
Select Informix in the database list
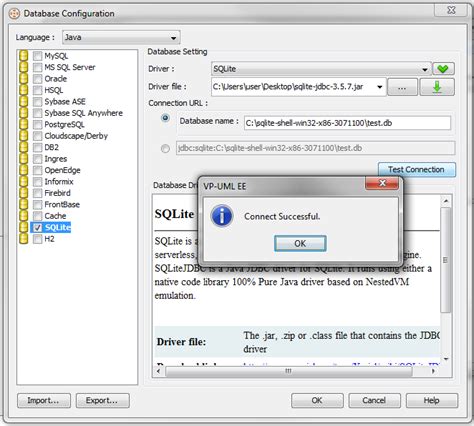click(x=59, y=182)
